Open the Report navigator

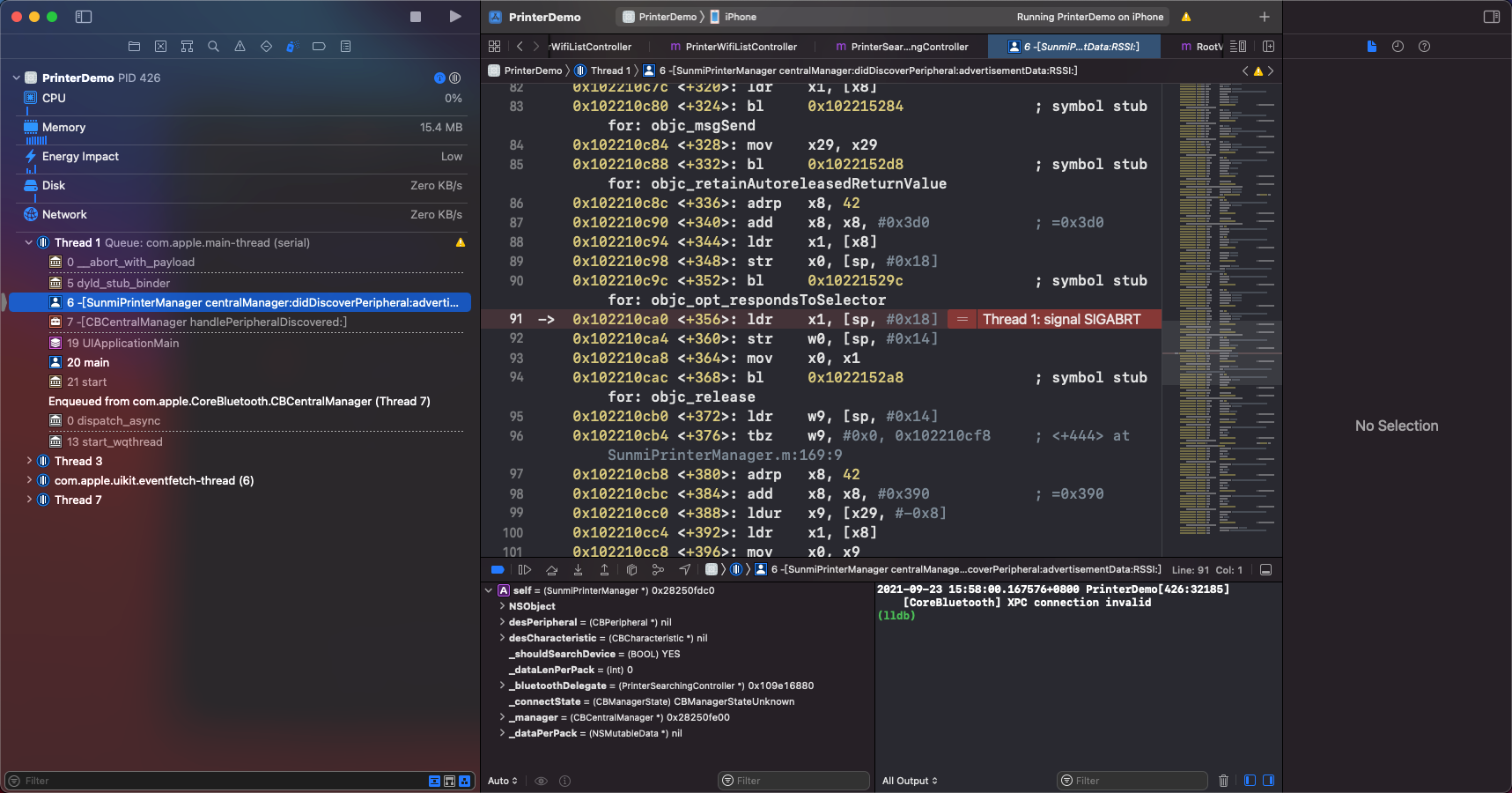tap(345, 47)
